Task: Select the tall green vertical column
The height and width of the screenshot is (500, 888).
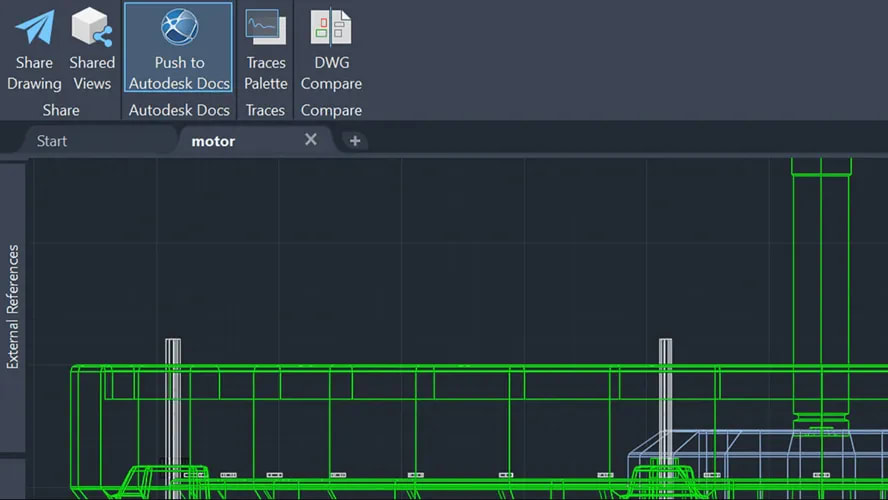Action: pos(821,280)
